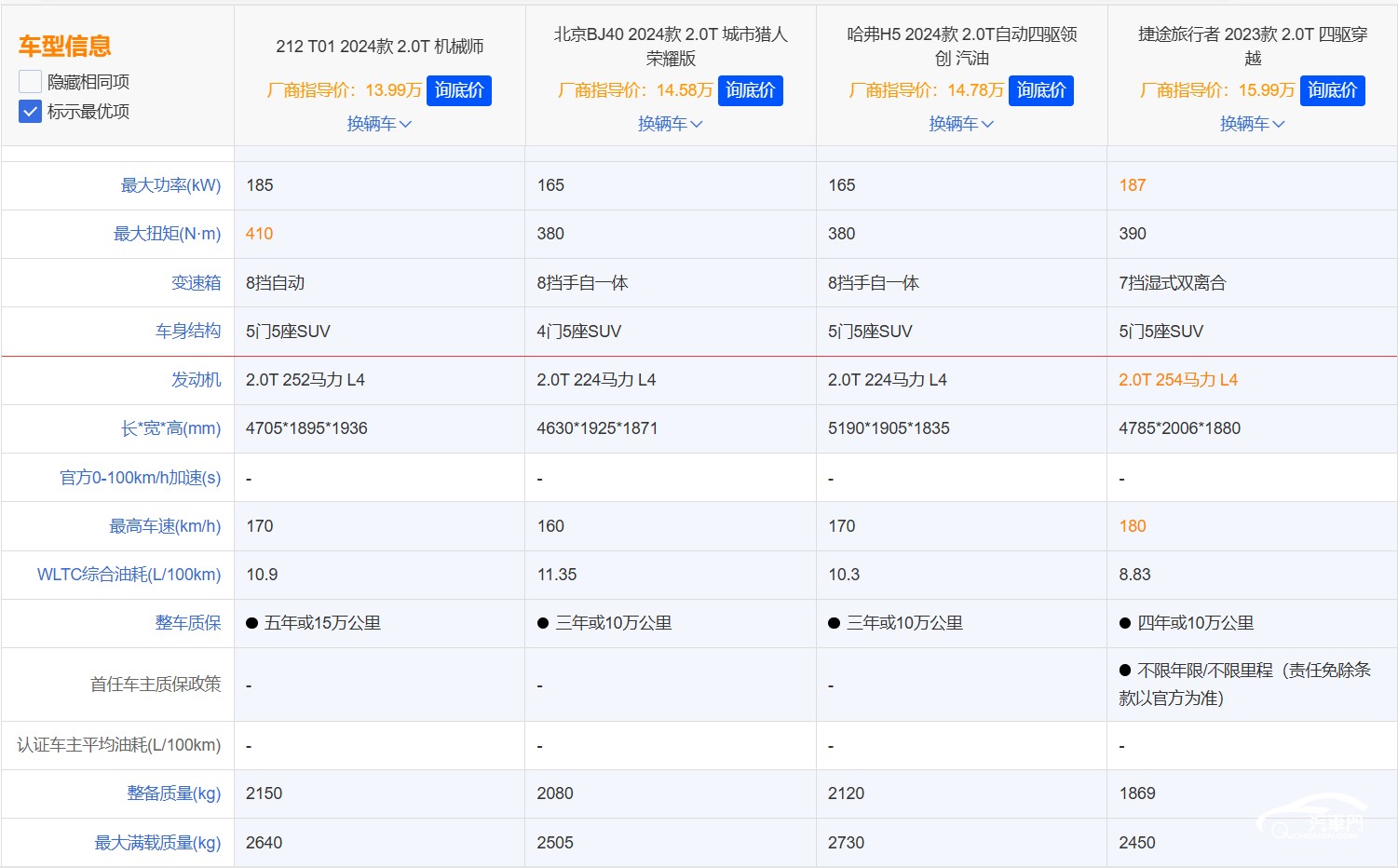Click 询底价 button for 北京BJ40
Screen dimensions: 1398x868
(x=750, y=90)
